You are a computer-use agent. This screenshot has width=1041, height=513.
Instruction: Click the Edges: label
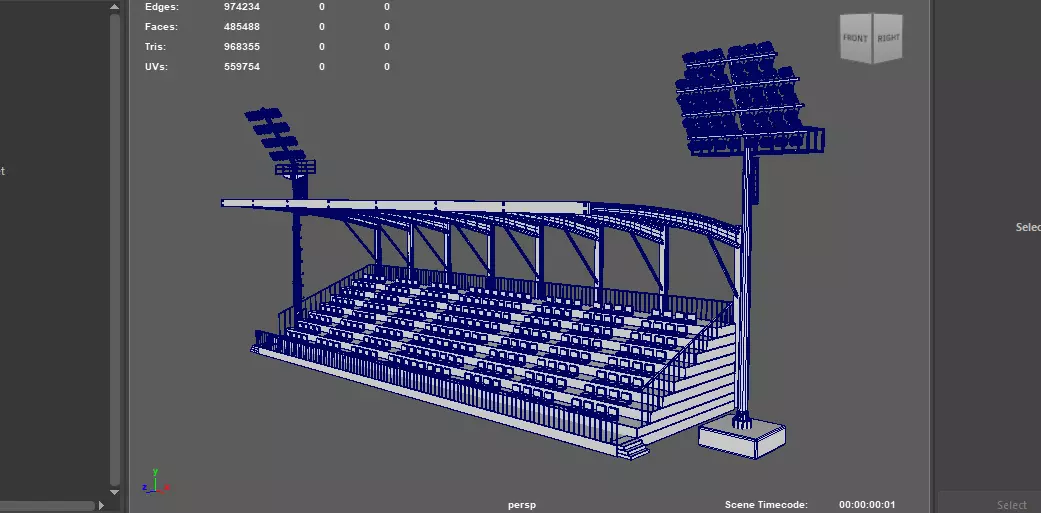[x=161, y=7]
